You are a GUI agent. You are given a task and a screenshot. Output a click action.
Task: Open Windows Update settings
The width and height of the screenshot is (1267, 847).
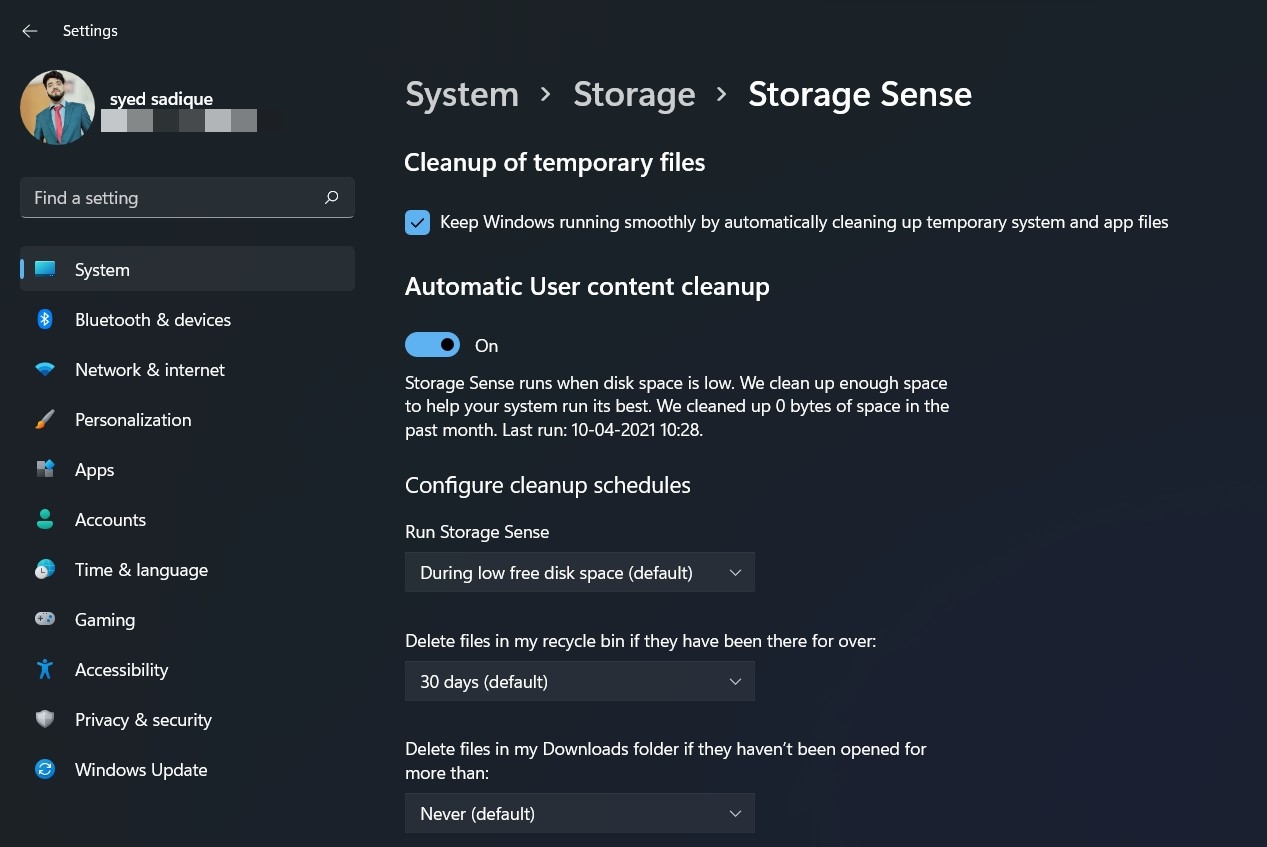click(x=140, y=769)
